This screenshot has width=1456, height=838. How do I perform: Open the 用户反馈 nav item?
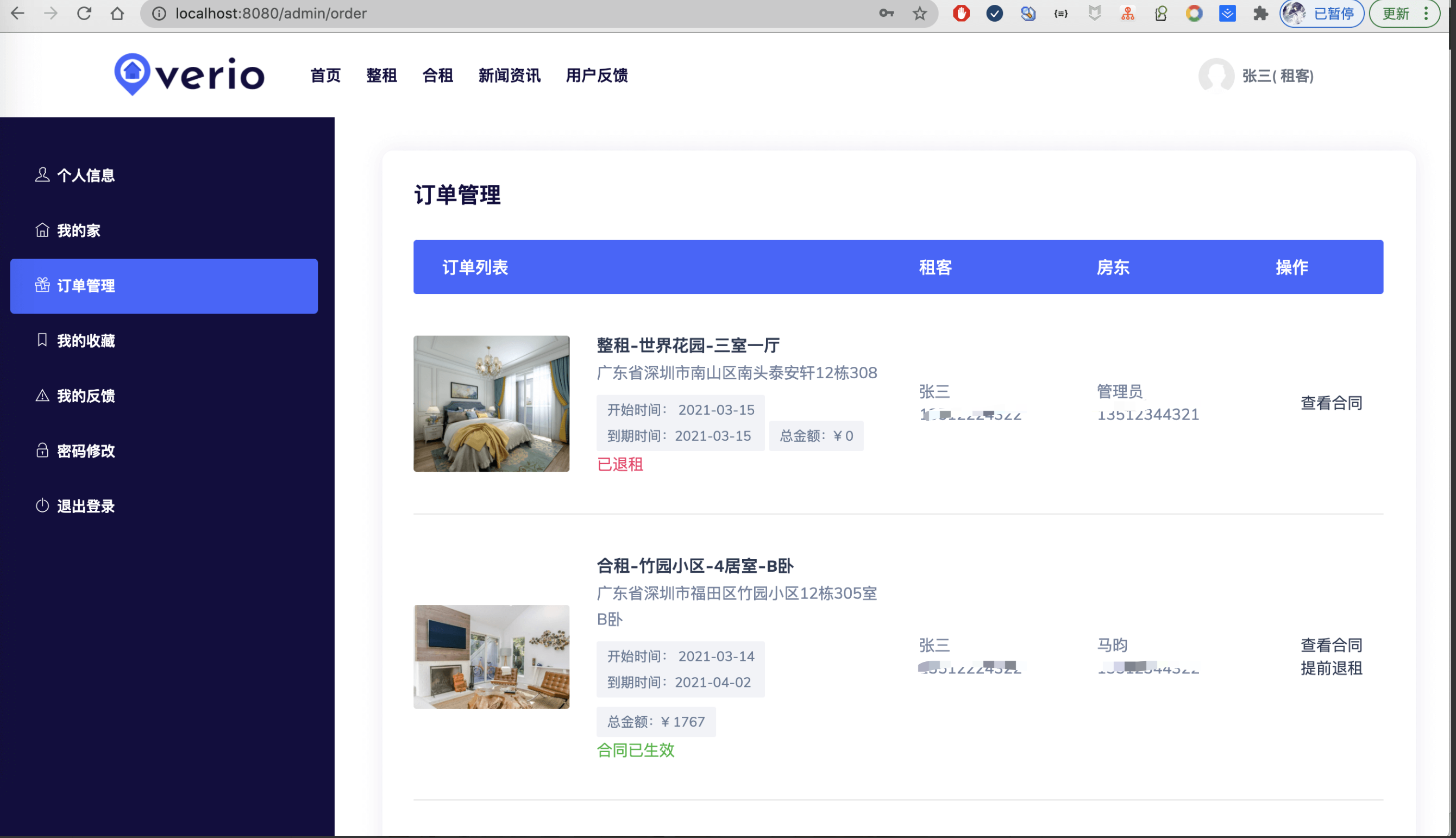[597, 76]
